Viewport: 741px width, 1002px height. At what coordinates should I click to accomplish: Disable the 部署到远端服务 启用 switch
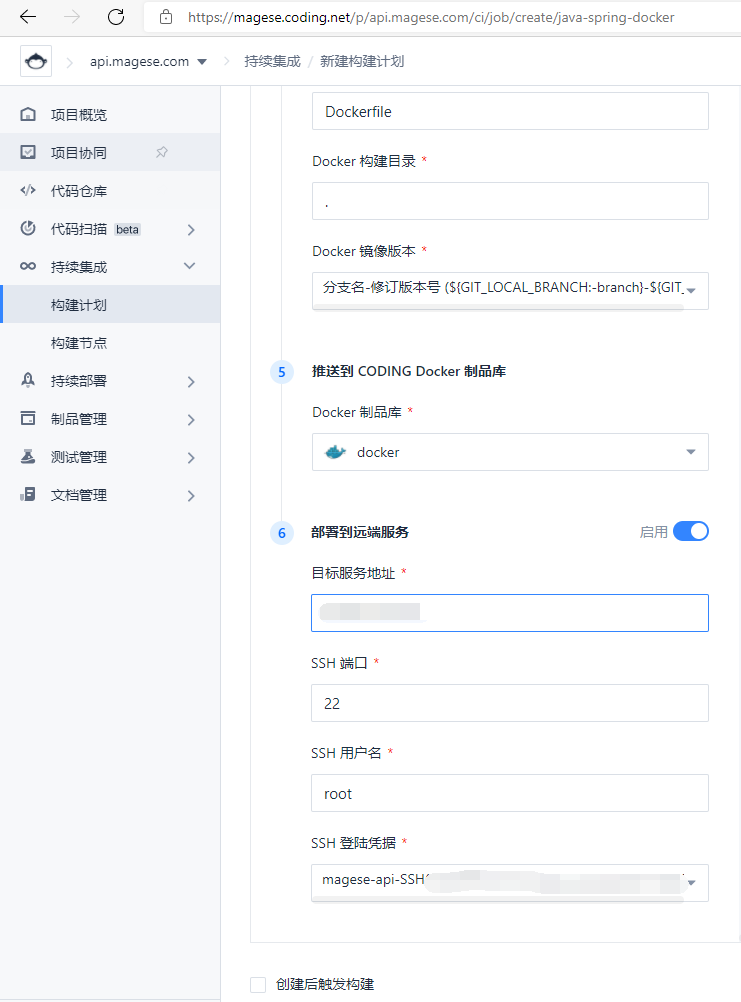(x=691, y=532)
